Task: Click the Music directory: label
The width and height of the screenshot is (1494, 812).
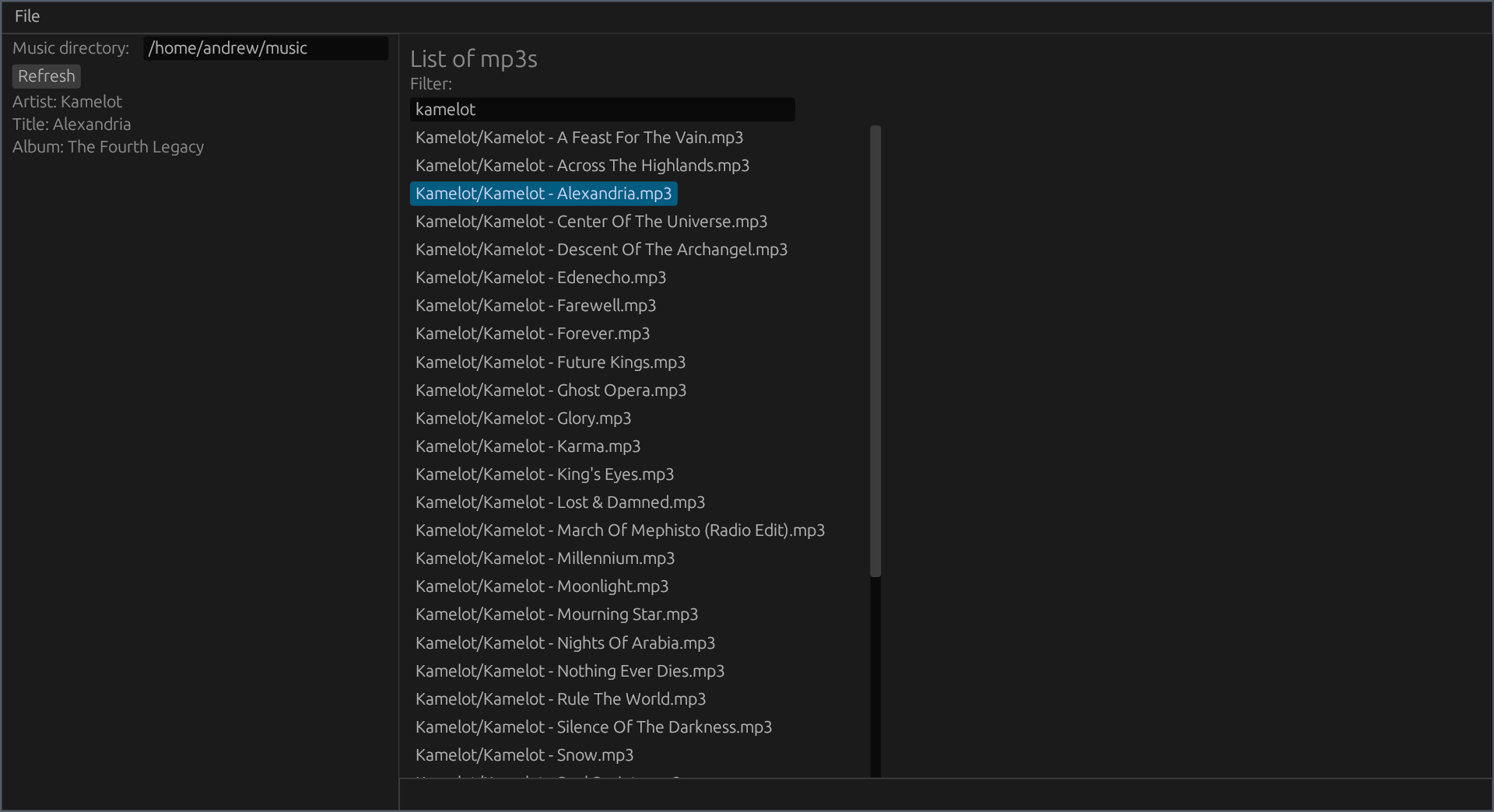Action: (71, 48)
